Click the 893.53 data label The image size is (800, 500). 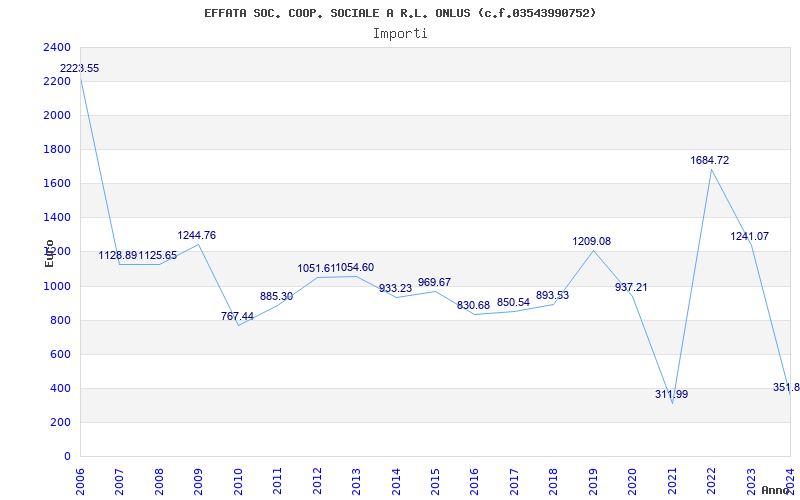pyautogui.click(x=552, y=295)
